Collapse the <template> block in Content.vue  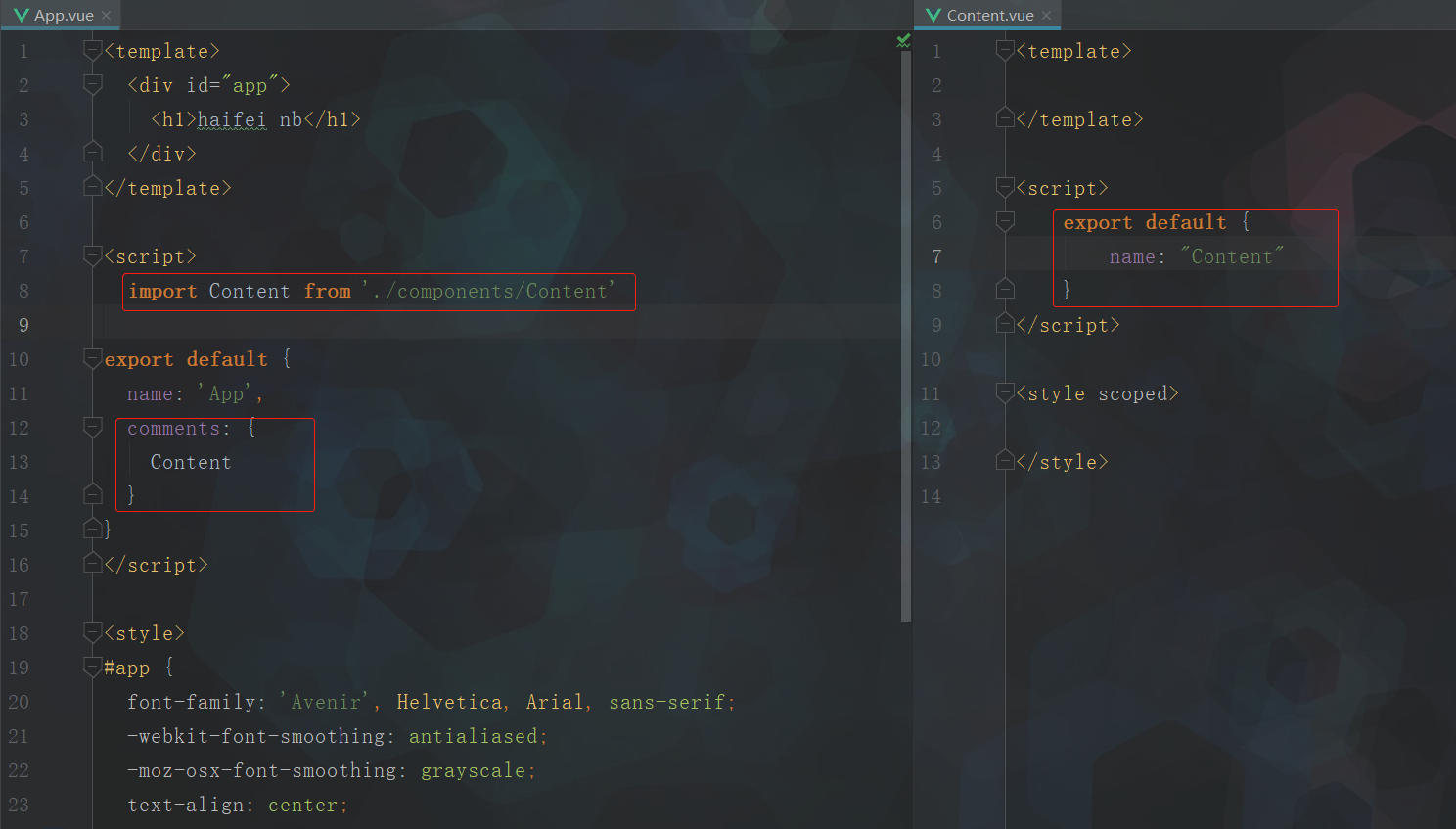(1005, 50)
